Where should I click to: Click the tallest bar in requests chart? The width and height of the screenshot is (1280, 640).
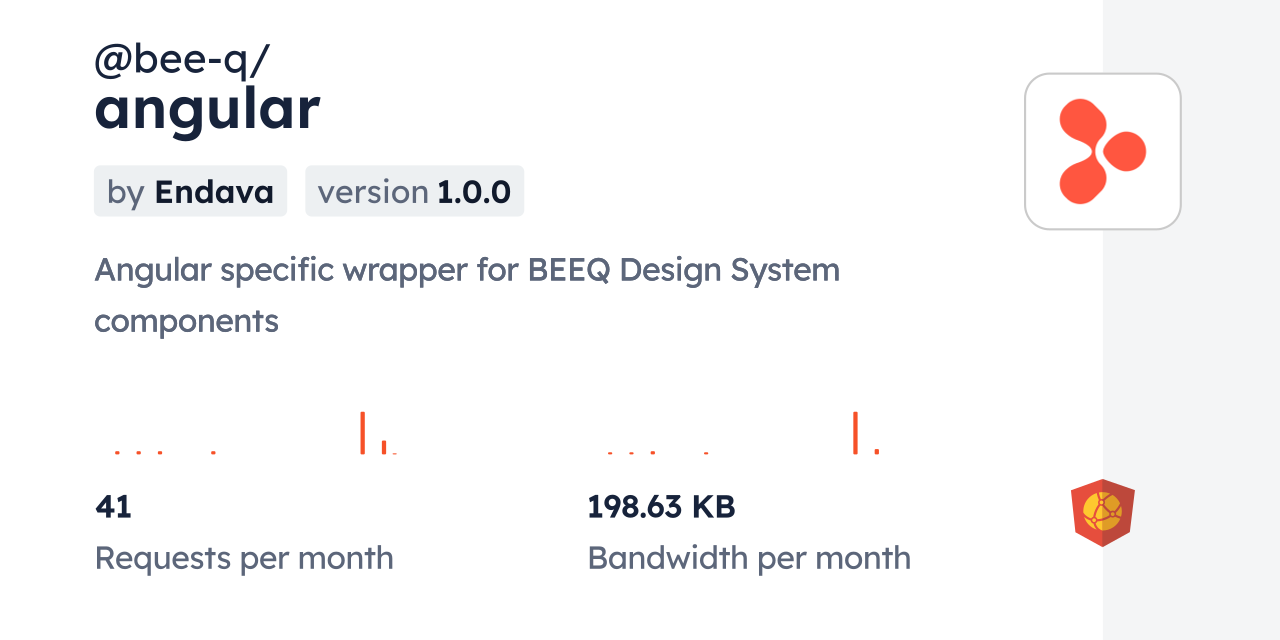point(363,433)
